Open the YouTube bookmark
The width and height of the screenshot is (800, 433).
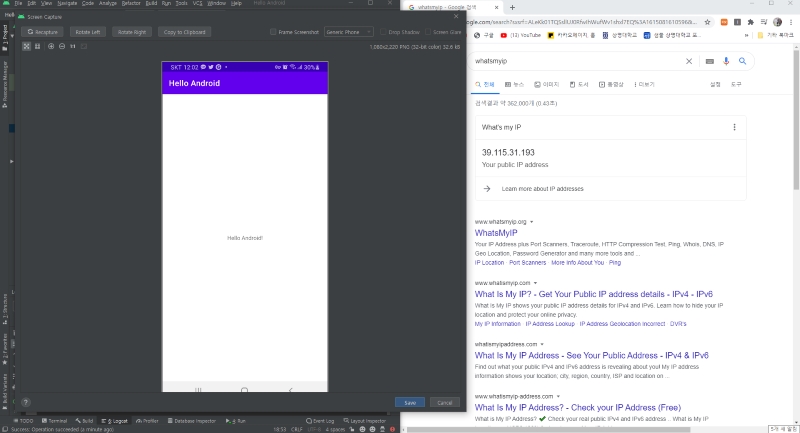tap(520, 35)
